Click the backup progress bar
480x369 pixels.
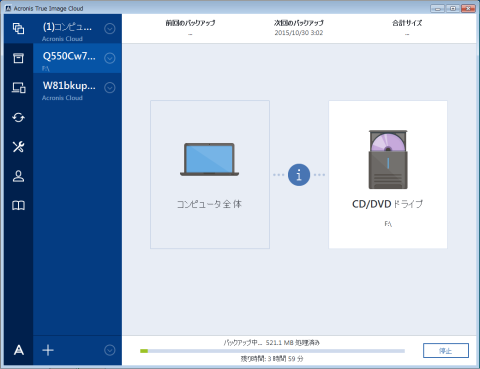click(x=272, y=351)
